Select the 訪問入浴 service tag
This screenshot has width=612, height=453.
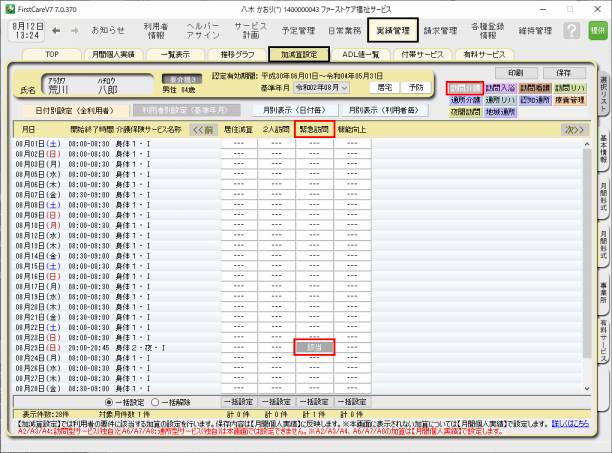tap(500, 88)
